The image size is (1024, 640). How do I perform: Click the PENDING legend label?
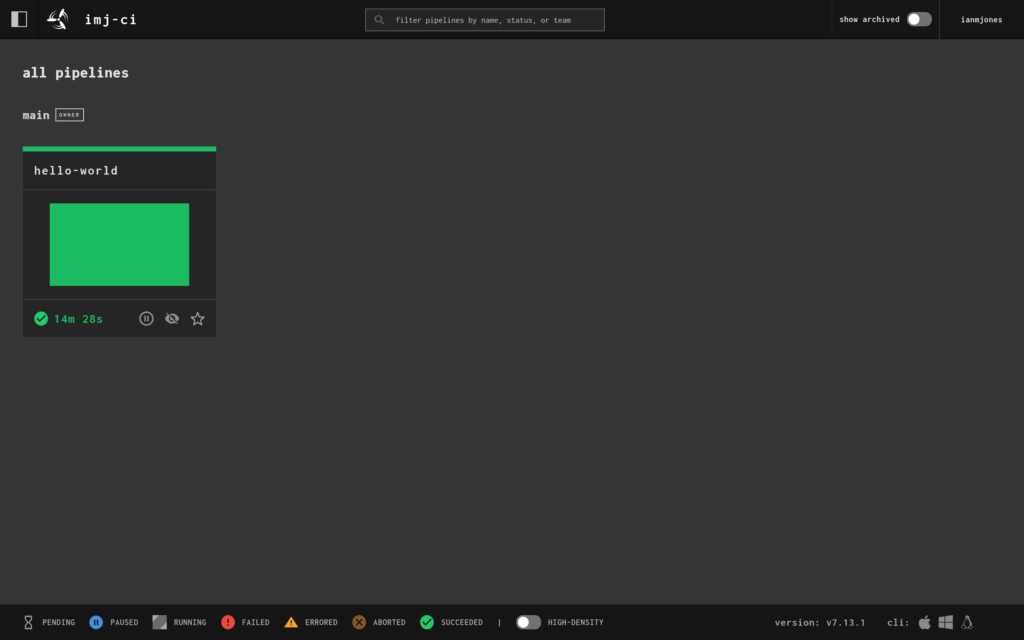[59, 622]
